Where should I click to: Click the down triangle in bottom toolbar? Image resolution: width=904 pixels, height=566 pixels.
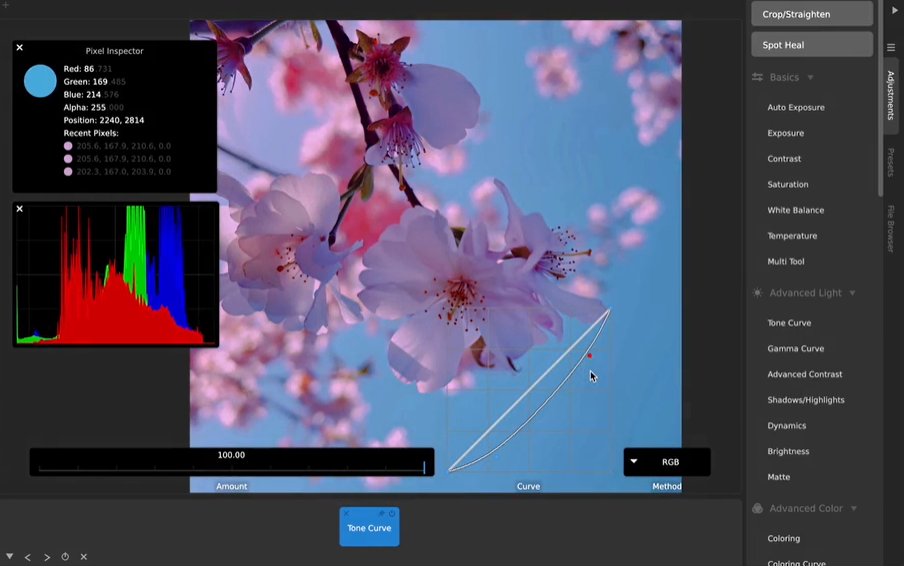point(10,557)
